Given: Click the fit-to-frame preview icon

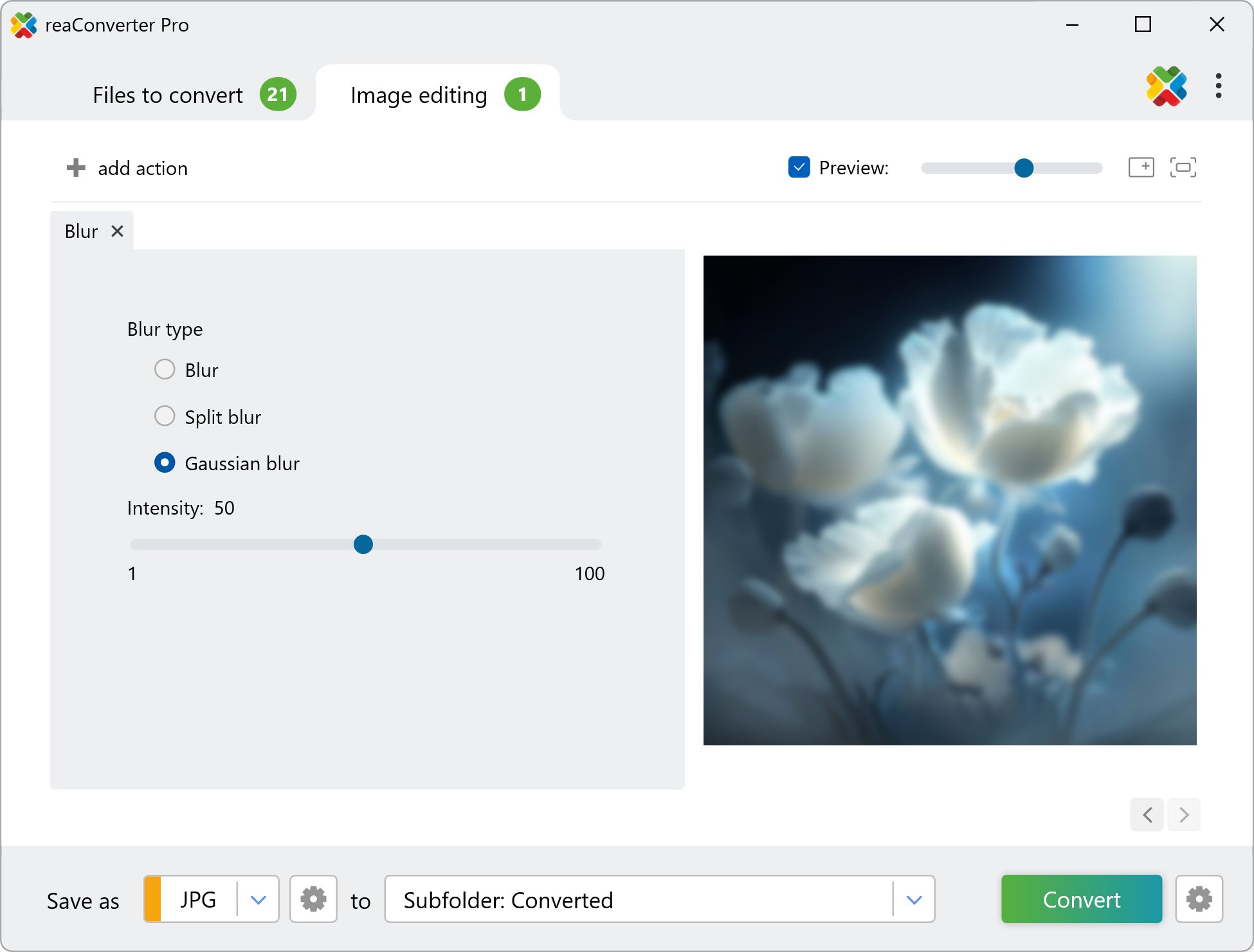Looking at the screenshot, I should pos(1183,167).
